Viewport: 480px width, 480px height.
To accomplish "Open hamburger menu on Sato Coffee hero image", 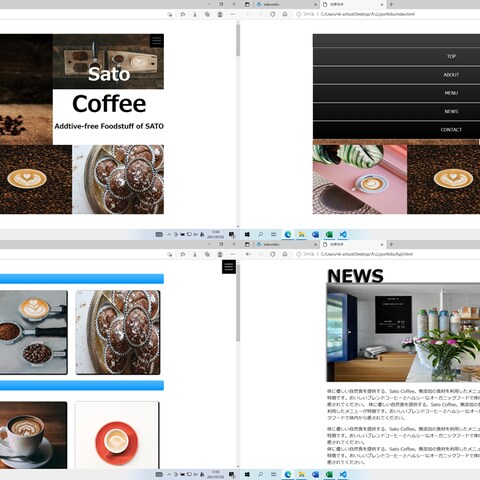I will 157,41.
